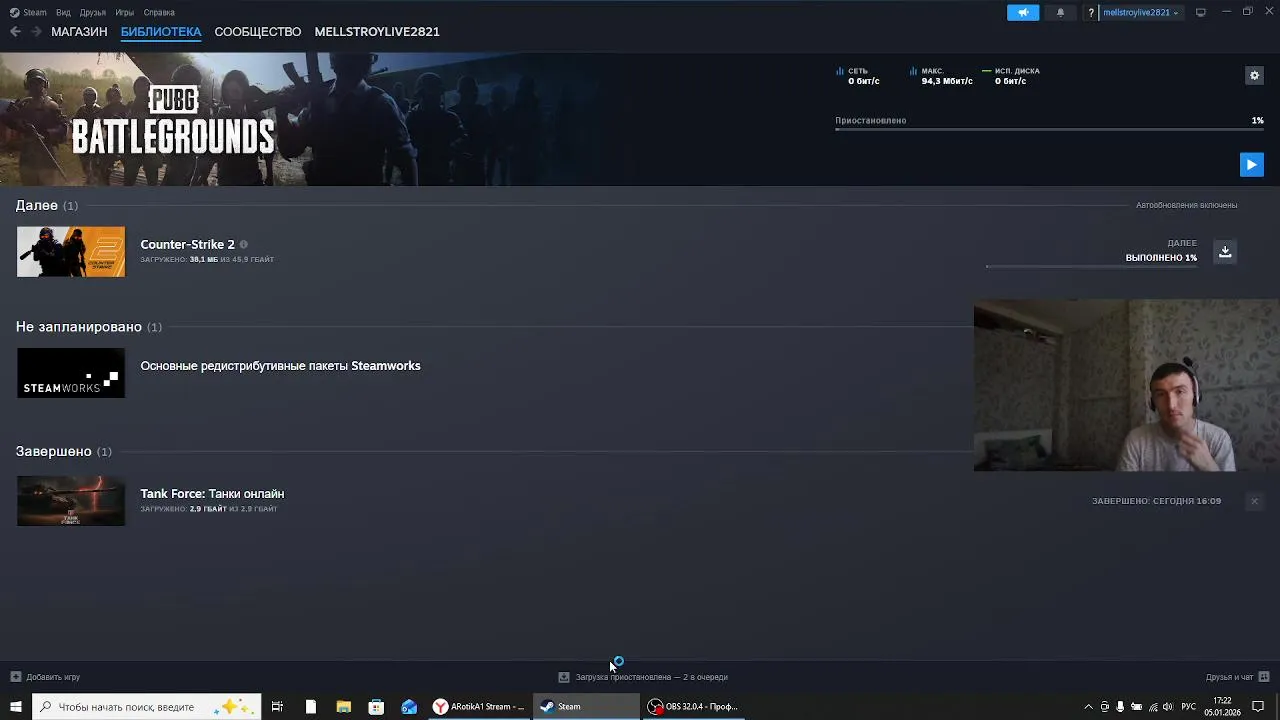Viewport: 1280px width, 720px height.
Task: Open File Explorer from taskbar
Action: tap(343, 707)
